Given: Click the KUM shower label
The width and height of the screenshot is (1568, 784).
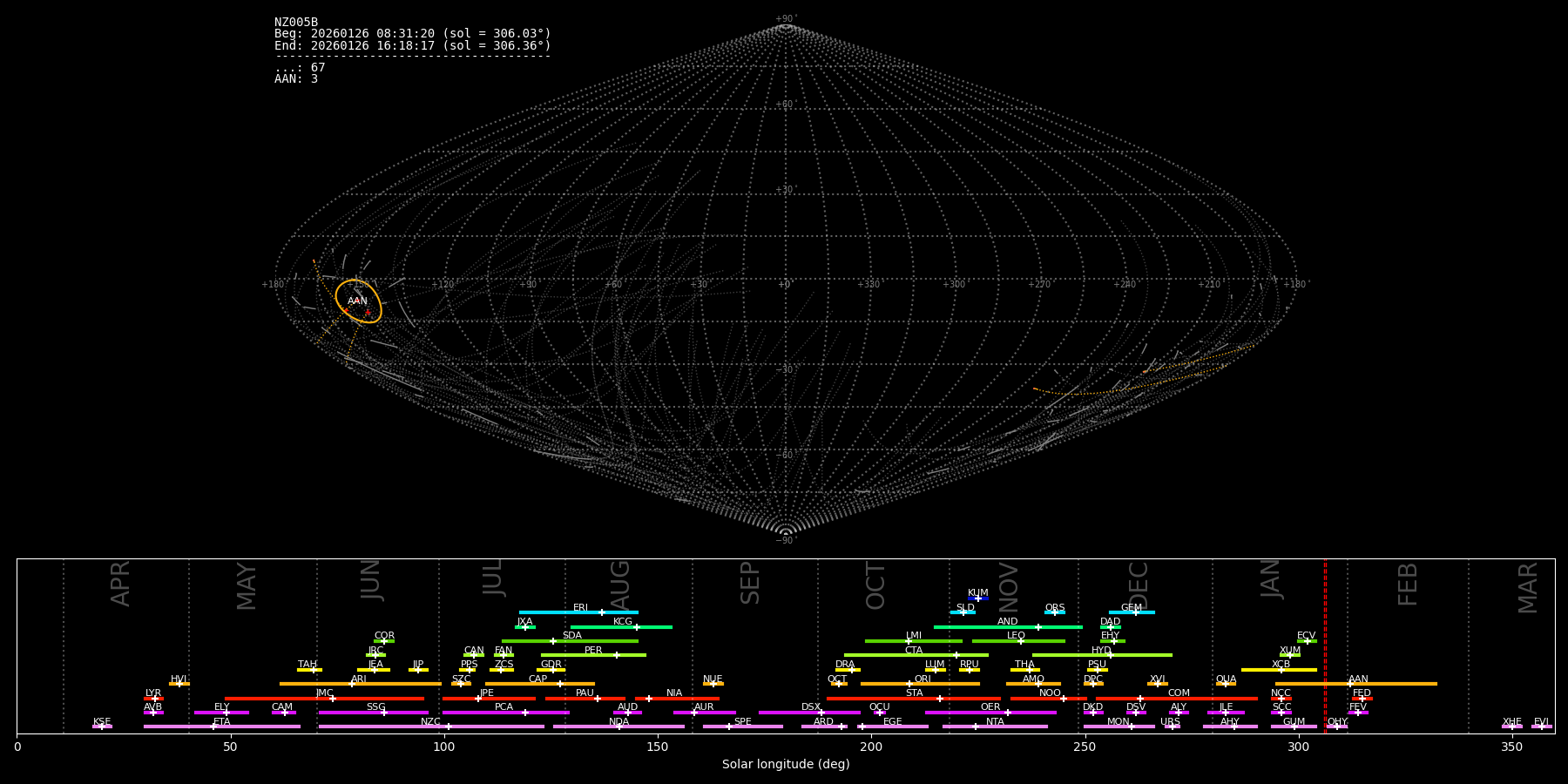Looking at the screenshot, I should (x=978, y=593).
